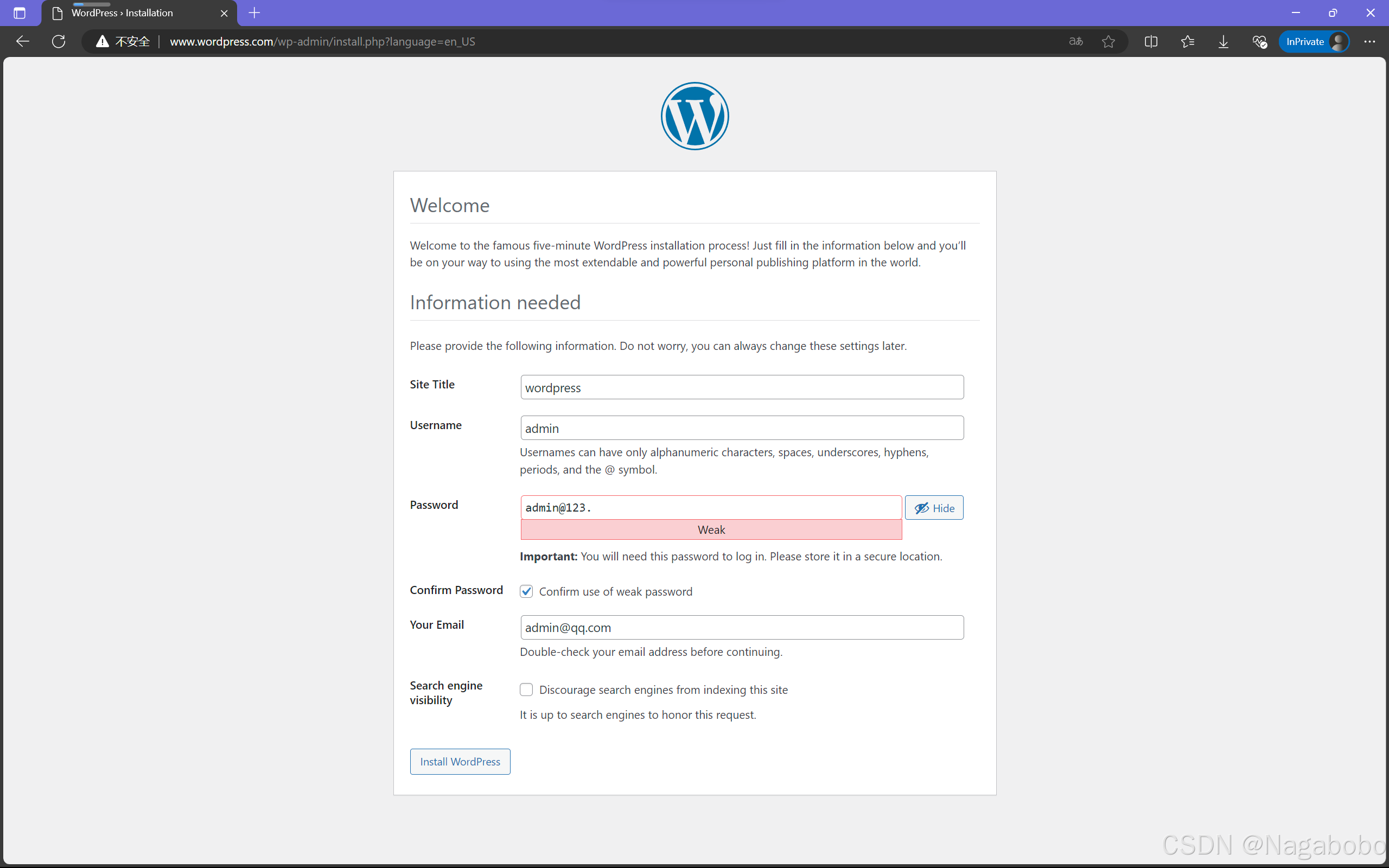Click into the Site Title field
Viewport: 1389px width, 868px height.
(742, 387)
